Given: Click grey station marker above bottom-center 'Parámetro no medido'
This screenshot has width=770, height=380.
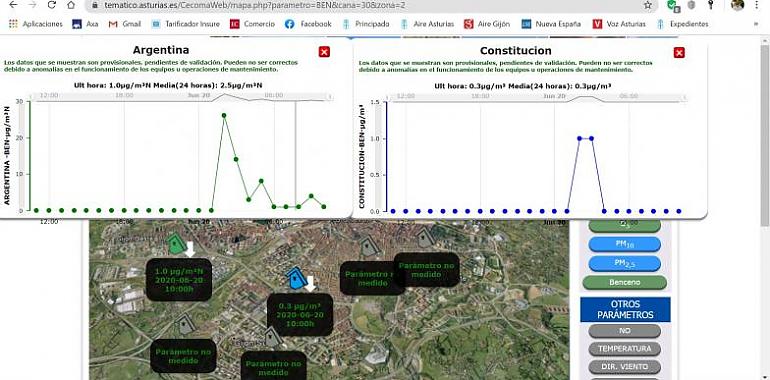Looking at the screenshot, I should point(272,337).
